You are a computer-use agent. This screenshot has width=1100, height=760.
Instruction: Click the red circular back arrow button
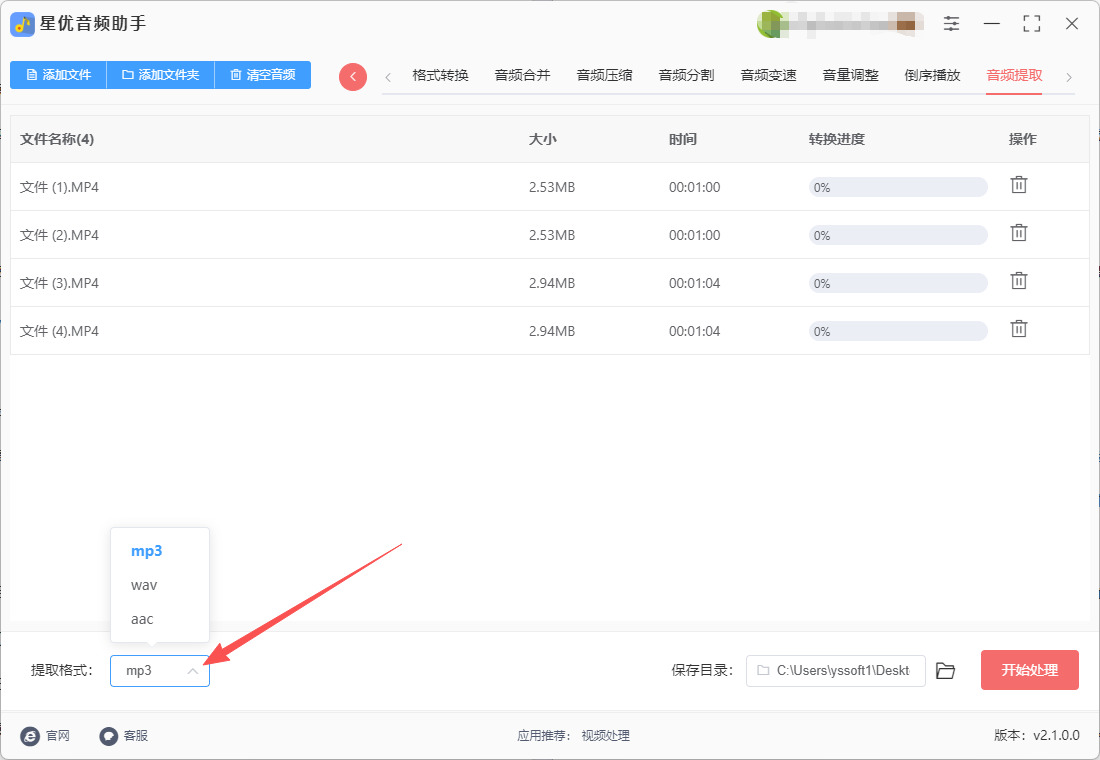click(353, 76)
